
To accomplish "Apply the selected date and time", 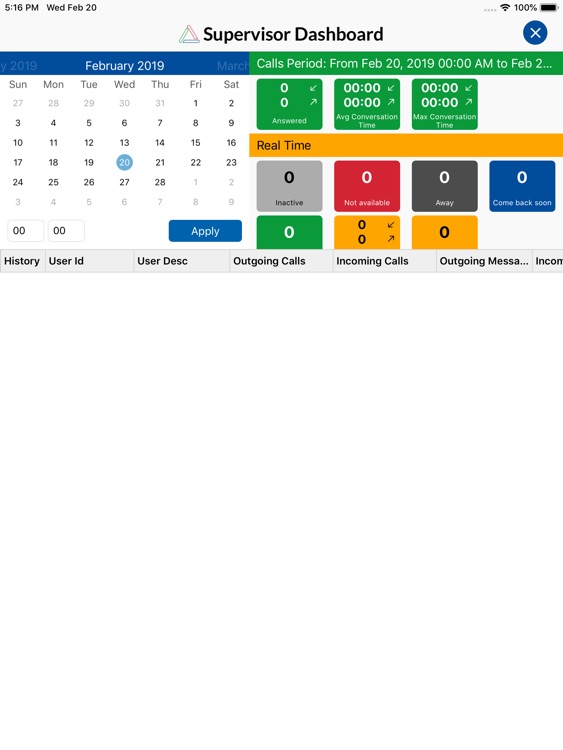I will [x=205, y=231].
